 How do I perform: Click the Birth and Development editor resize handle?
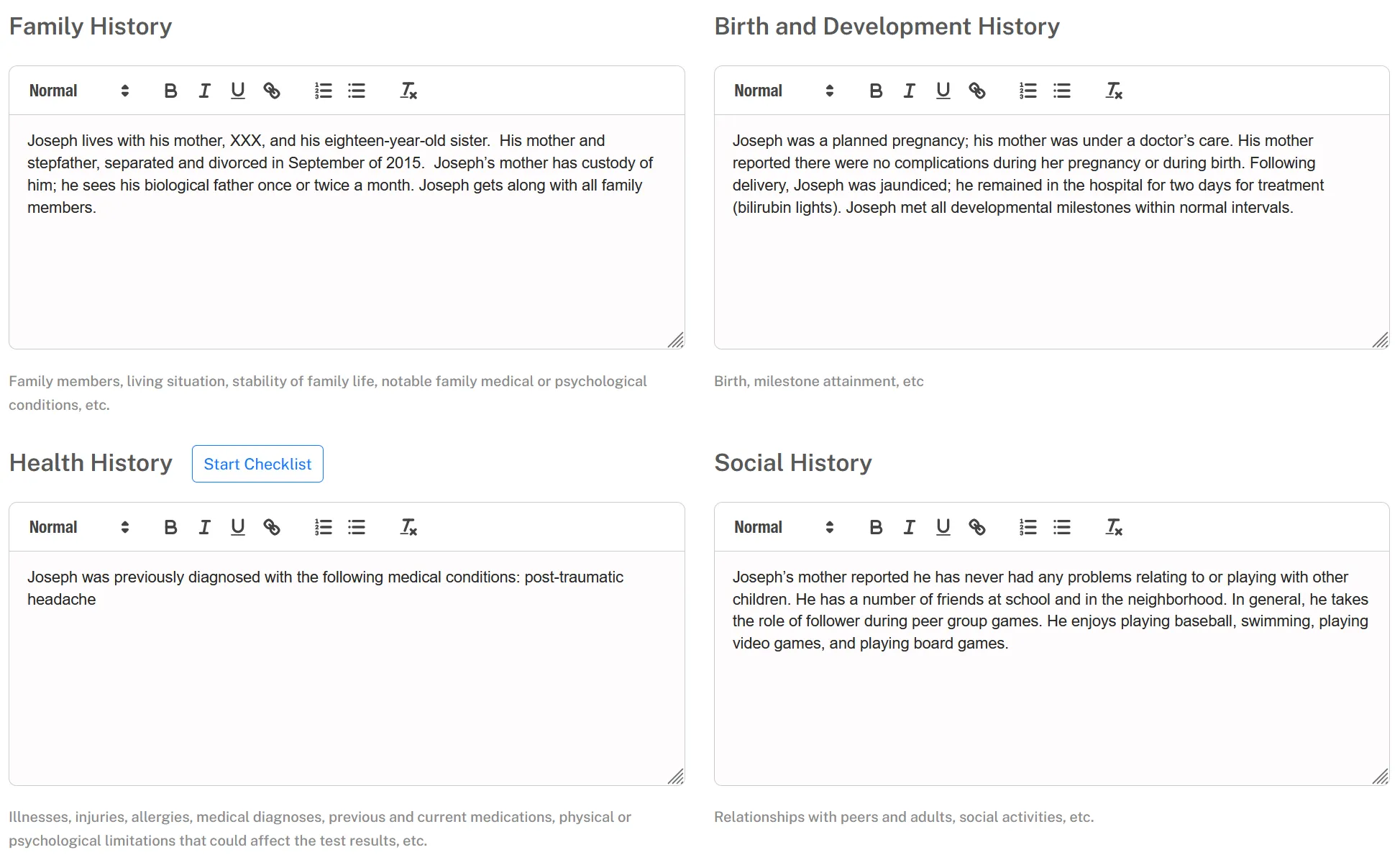[1381, 340]
